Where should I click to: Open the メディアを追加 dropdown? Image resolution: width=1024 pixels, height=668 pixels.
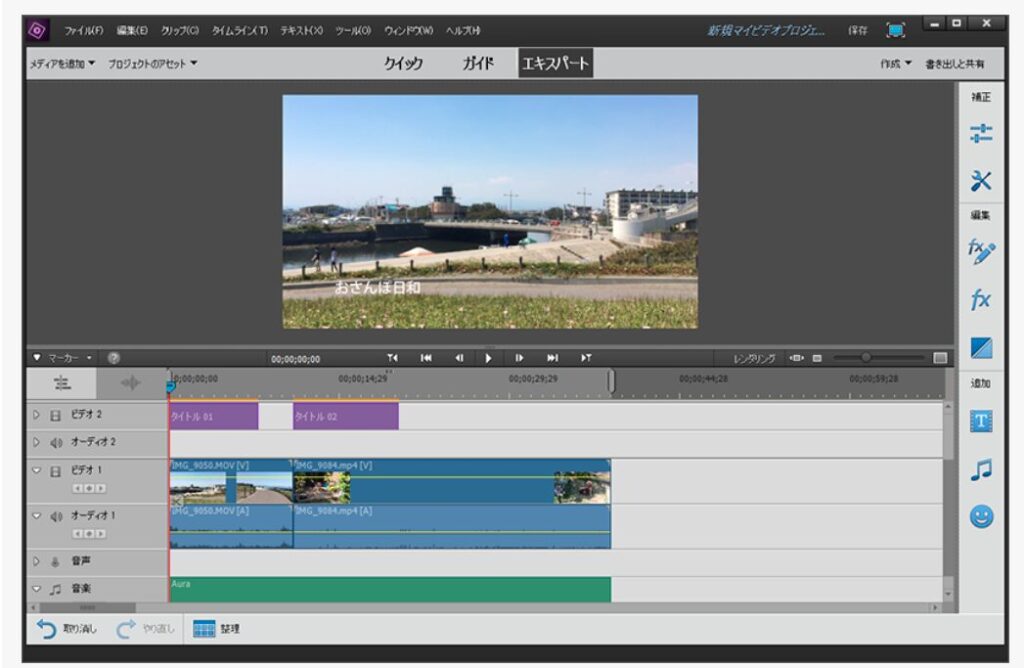62,63
